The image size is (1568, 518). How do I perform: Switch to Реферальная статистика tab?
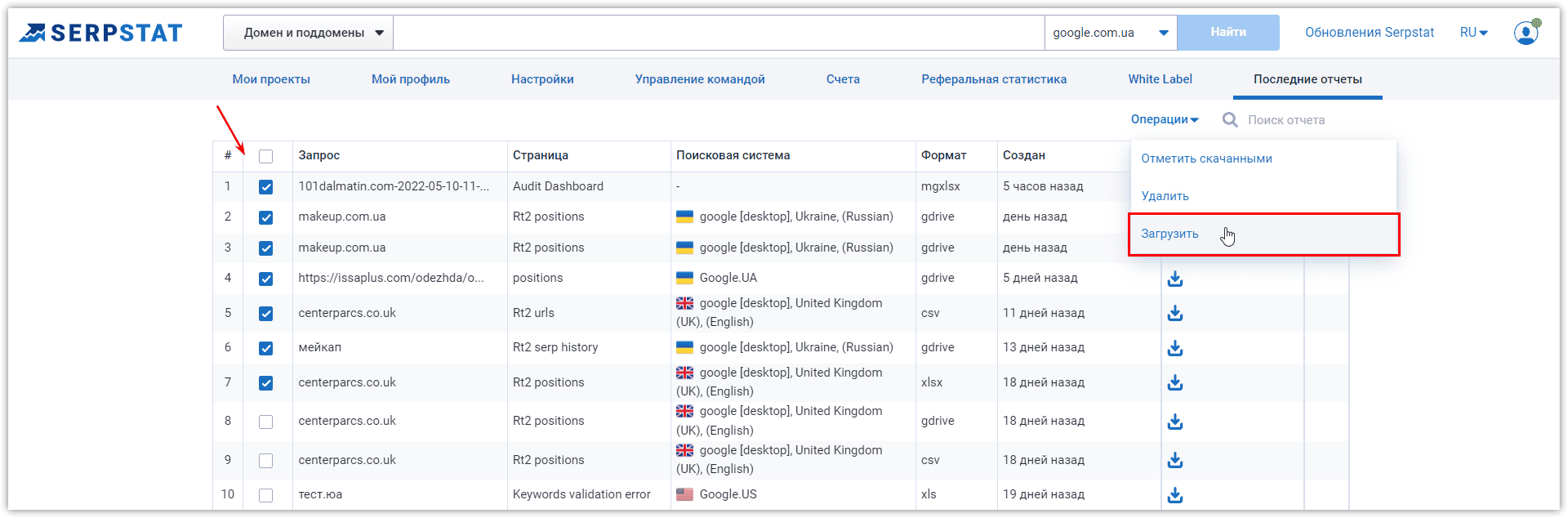click(x=994, y=79)
